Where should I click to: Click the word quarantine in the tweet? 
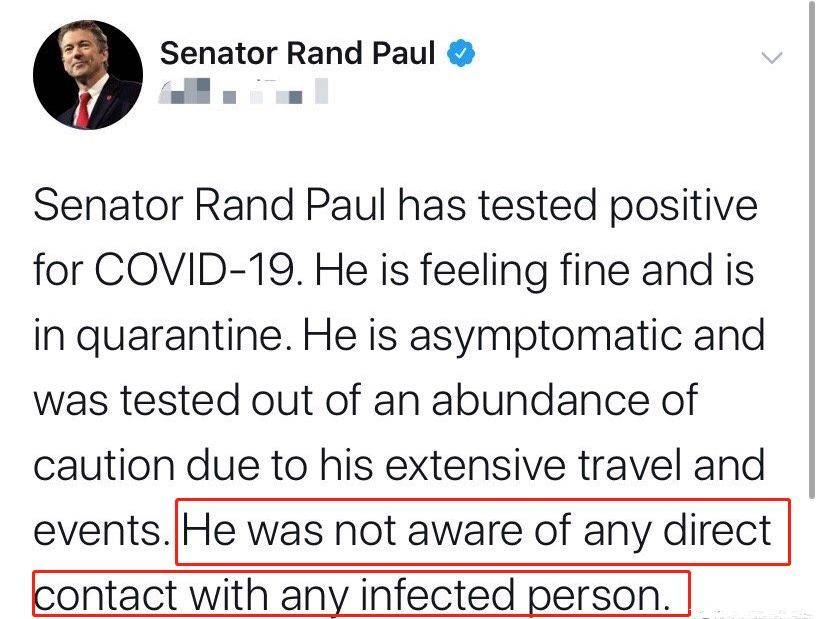pos(184,336)
